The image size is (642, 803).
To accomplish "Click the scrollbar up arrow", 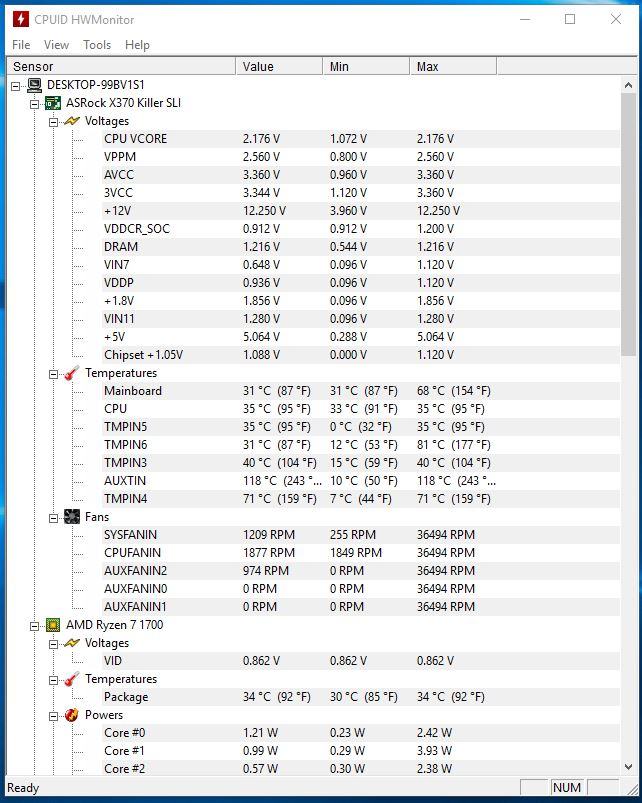I will click(x=628, y=85).
